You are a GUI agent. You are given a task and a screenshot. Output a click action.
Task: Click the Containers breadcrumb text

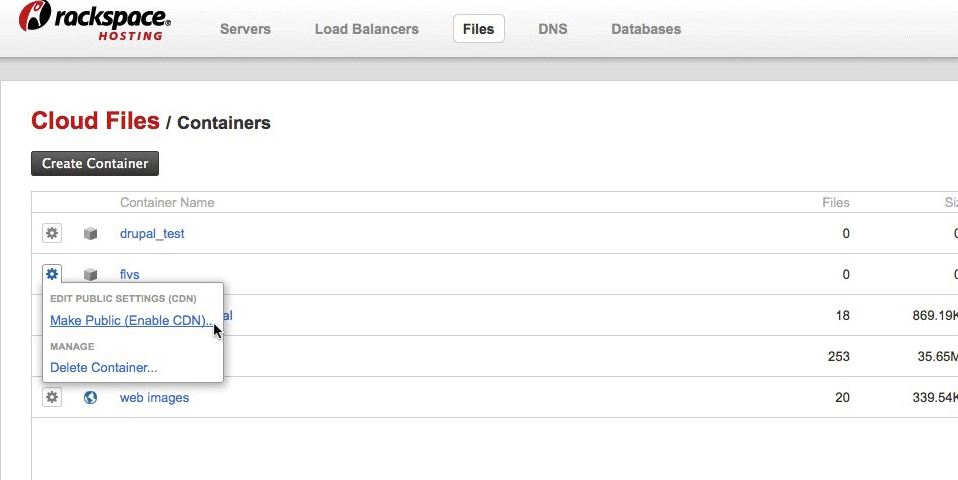click(224, 123)
